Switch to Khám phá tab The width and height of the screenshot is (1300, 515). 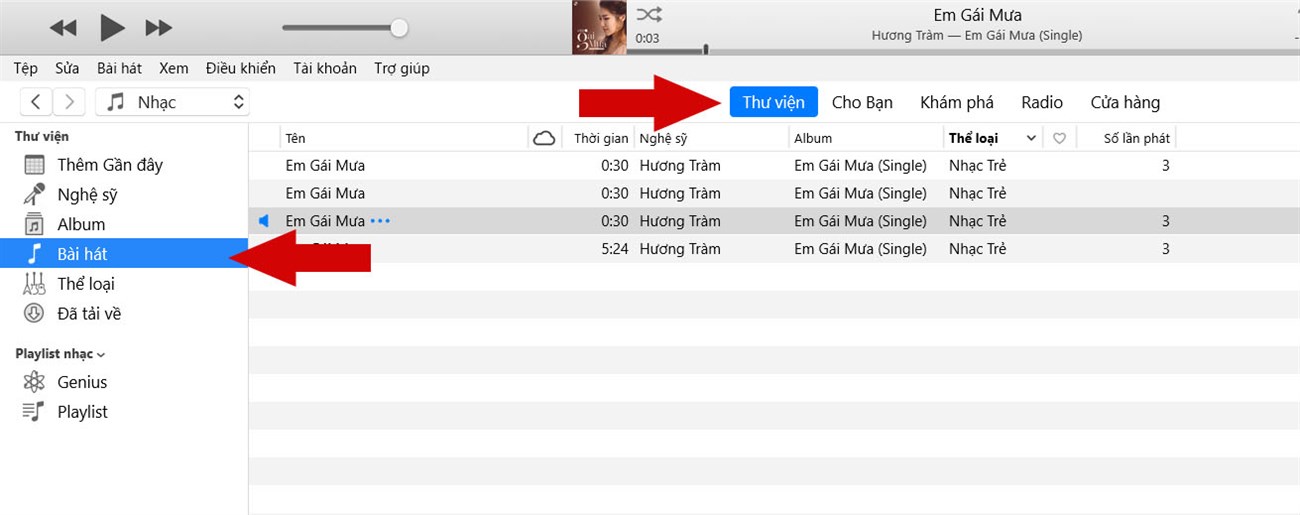pos(957,102)
